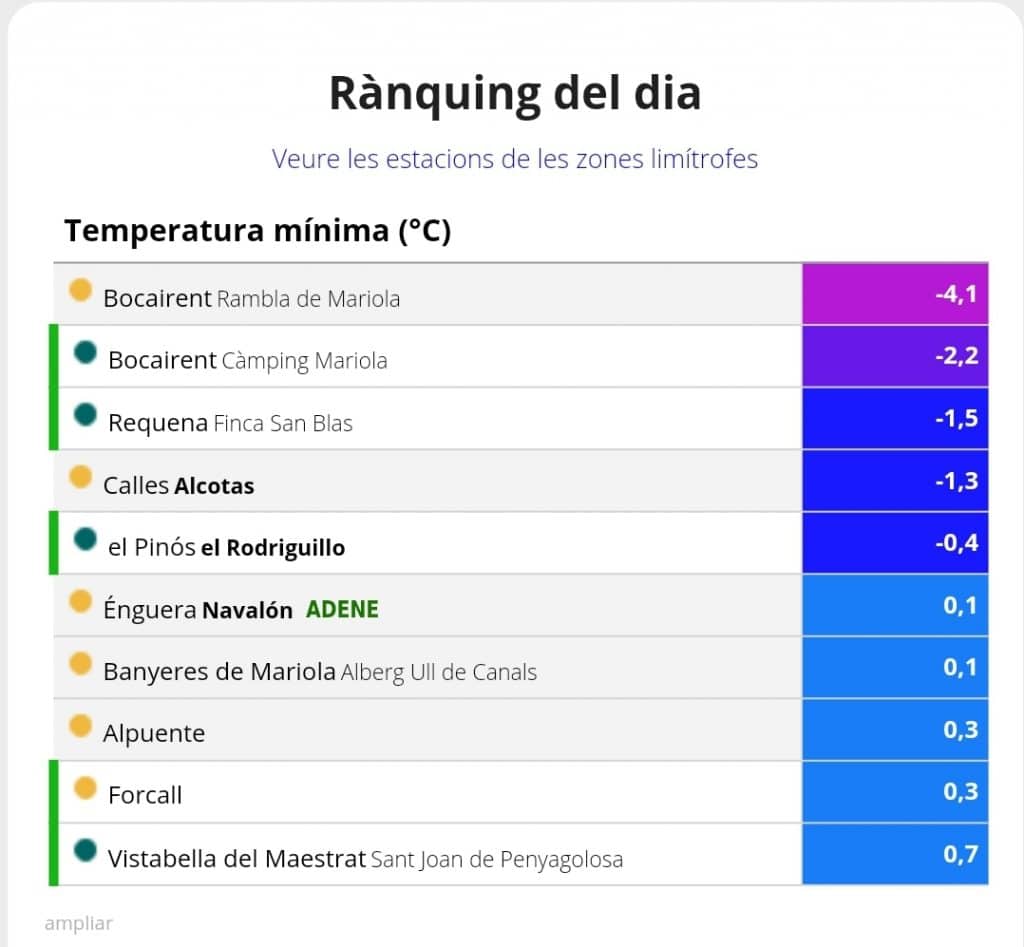Viewport: 1024px width, 947px height.
Task: Click the yellow dot beside Énguera Navalón
Action: pos(80,601)
